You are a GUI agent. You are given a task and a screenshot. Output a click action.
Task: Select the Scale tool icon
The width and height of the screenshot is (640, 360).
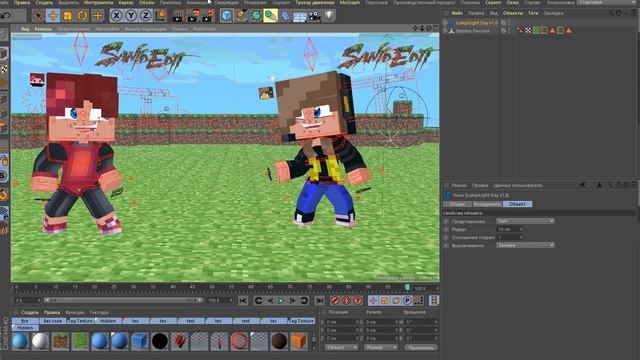67,16
